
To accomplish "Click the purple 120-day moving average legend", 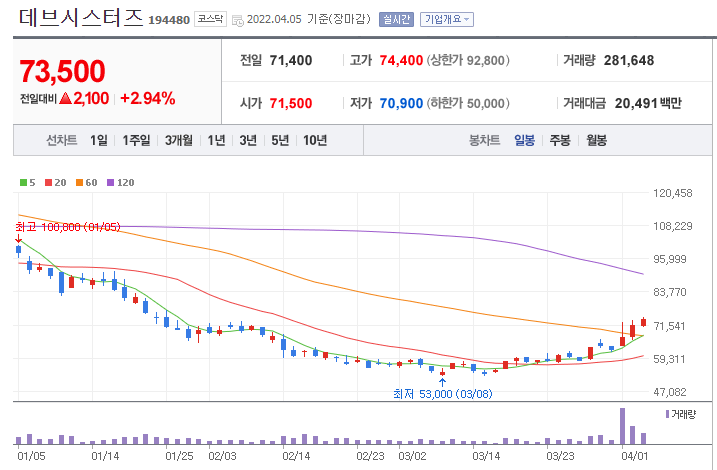I will click(x=121, y=182).
